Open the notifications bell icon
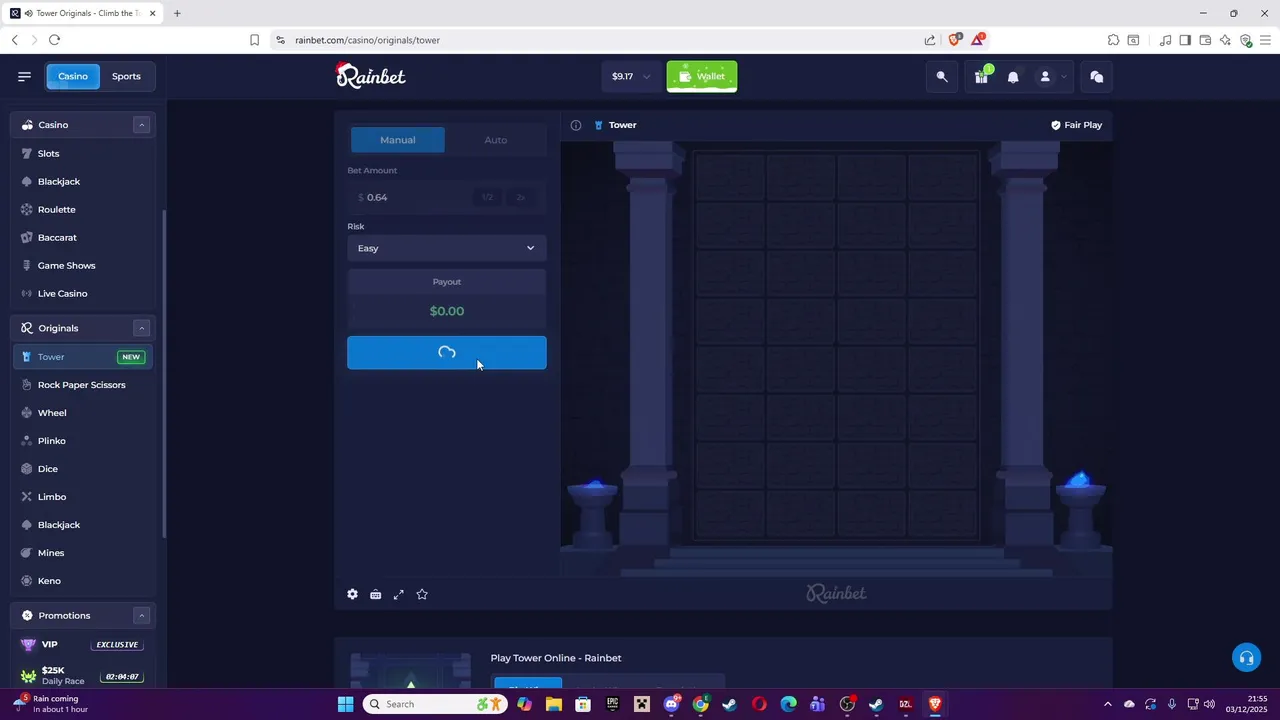This screenshot has width=1280, height=720. tap(1013, 77)
